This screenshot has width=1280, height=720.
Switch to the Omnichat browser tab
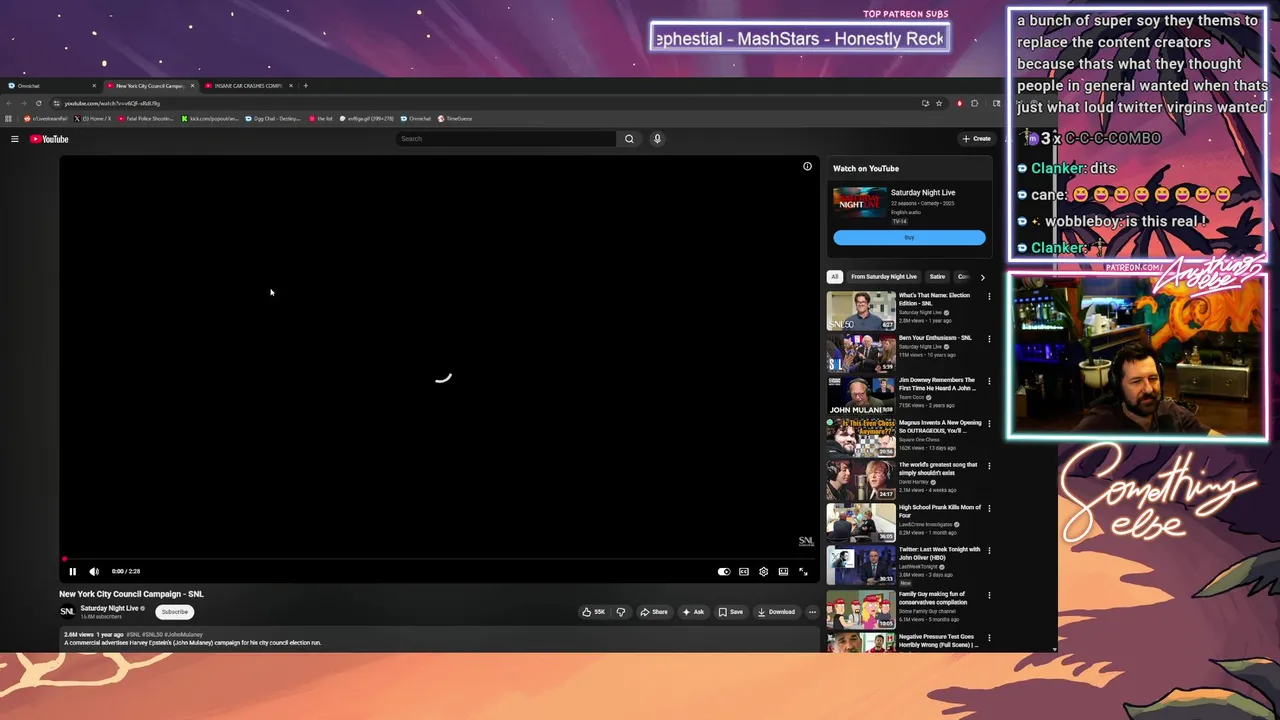(50, 86)
